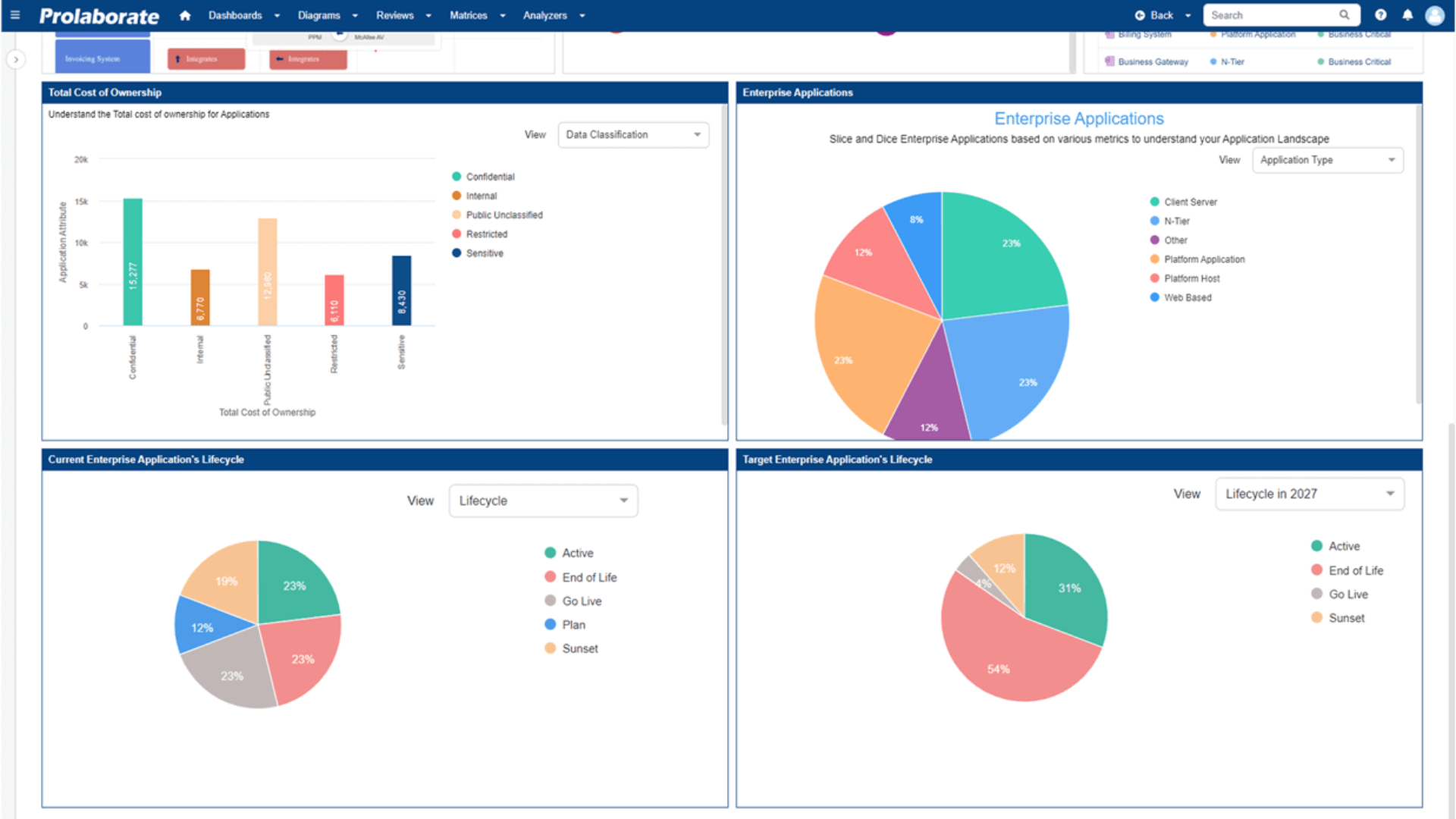The width and height of the screenshot is (1456, 819).
Task: Open the Application Type view dropdown
Action: click(x=1327, y=160)
